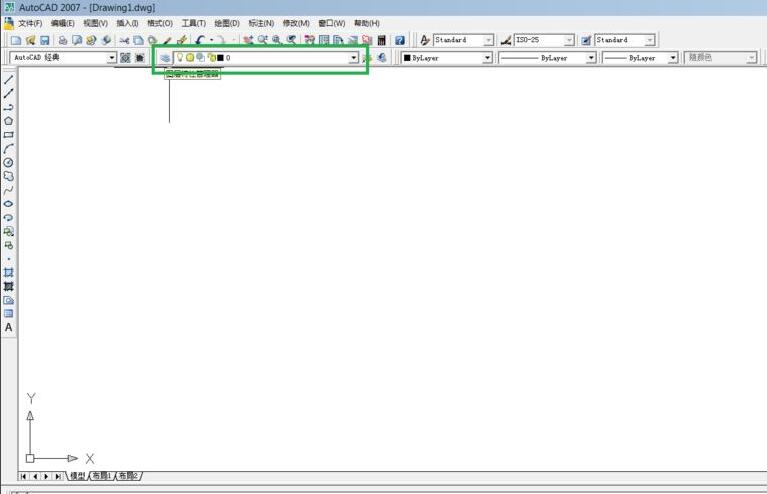Open Plot Preview
The height and width of the screenshot is (494, 767).
point(77,40)
